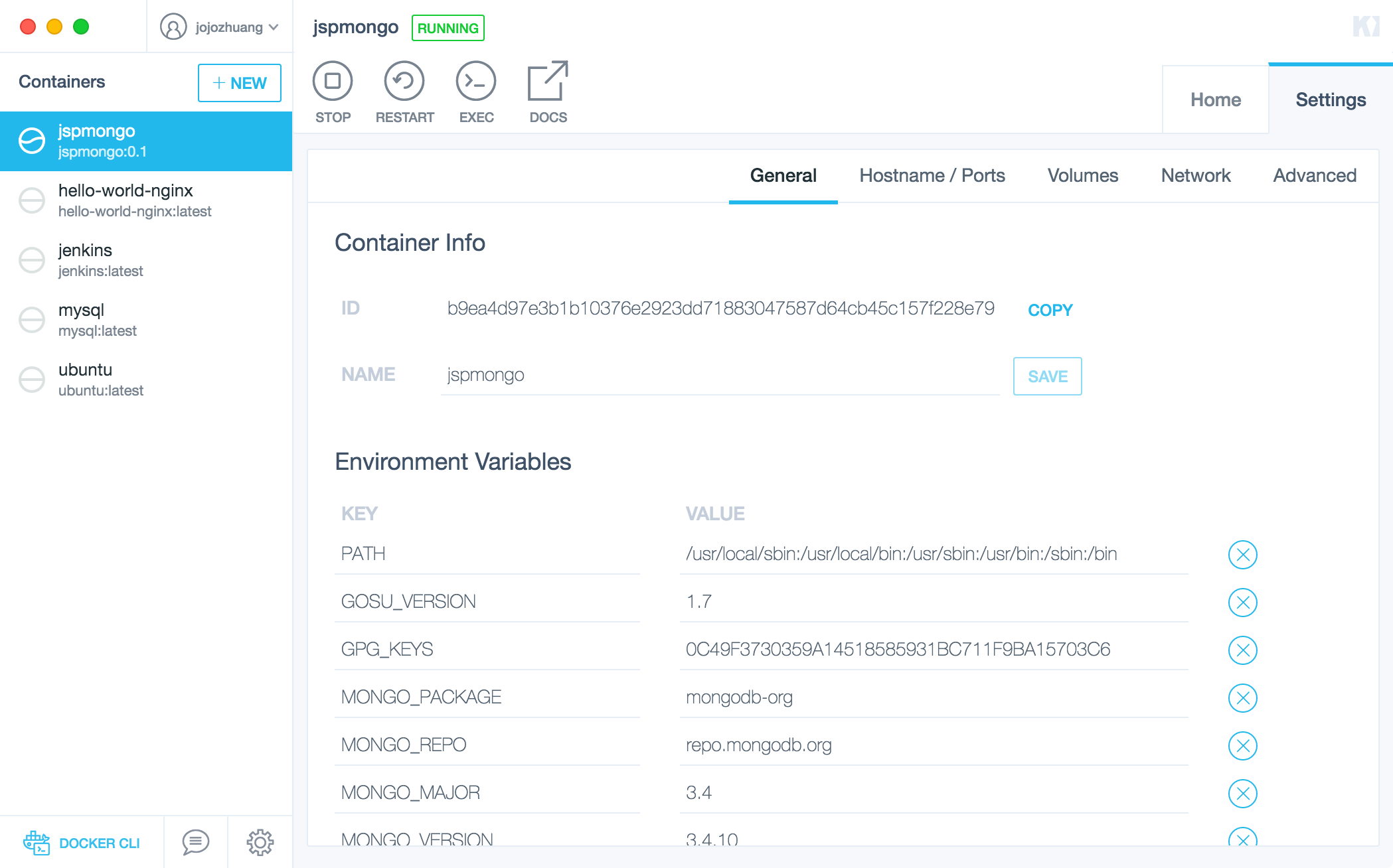Go back to the Home tab
1393x868 pixels.
[1215, 100]
